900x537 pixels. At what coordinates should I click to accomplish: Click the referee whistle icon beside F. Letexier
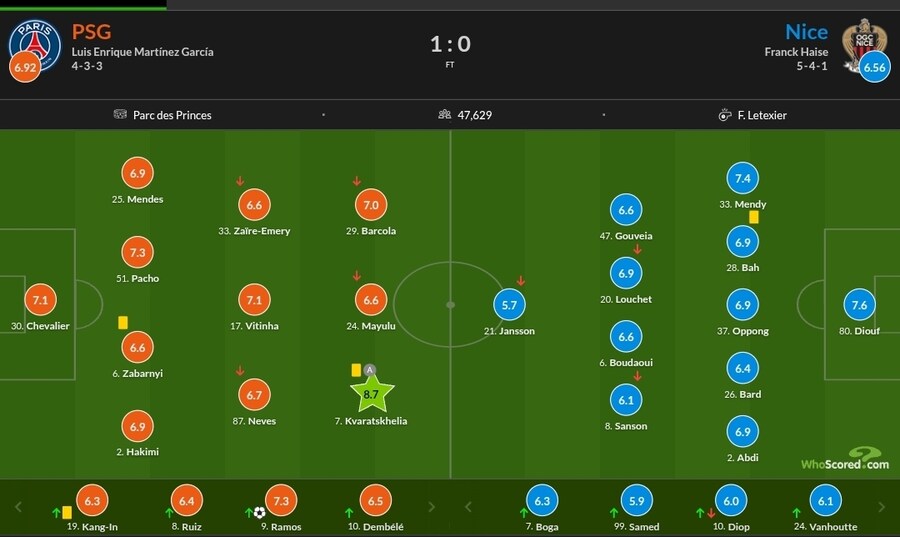pyautogui.click(x=725, y=115)
